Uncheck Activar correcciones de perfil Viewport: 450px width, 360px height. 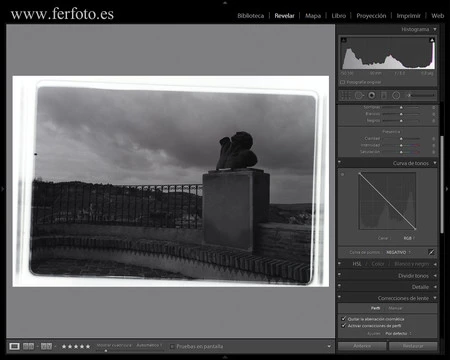[344, 325]
